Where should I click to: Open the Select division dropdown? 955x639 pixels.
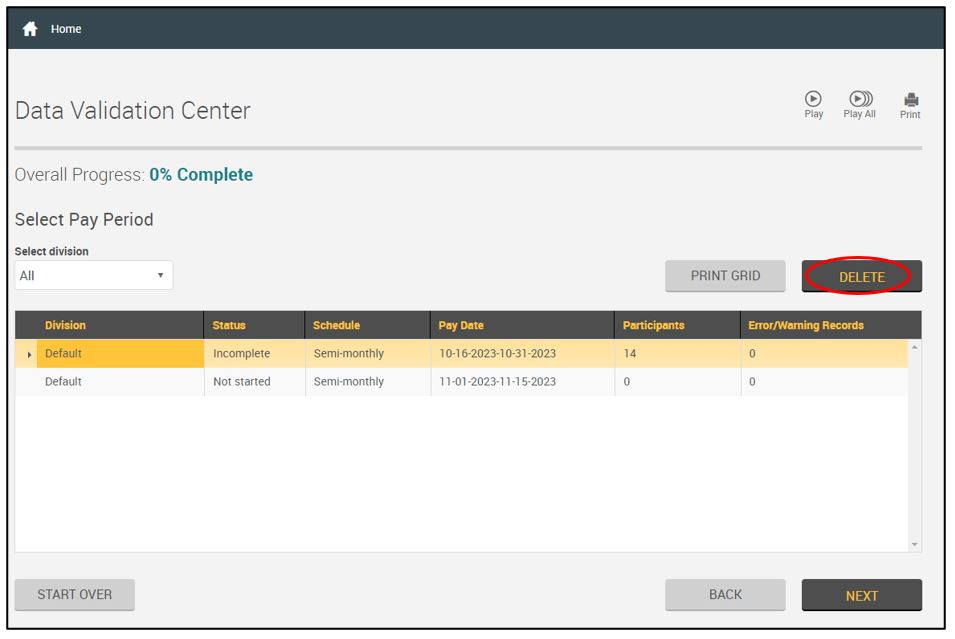click(x=94, y=275)
